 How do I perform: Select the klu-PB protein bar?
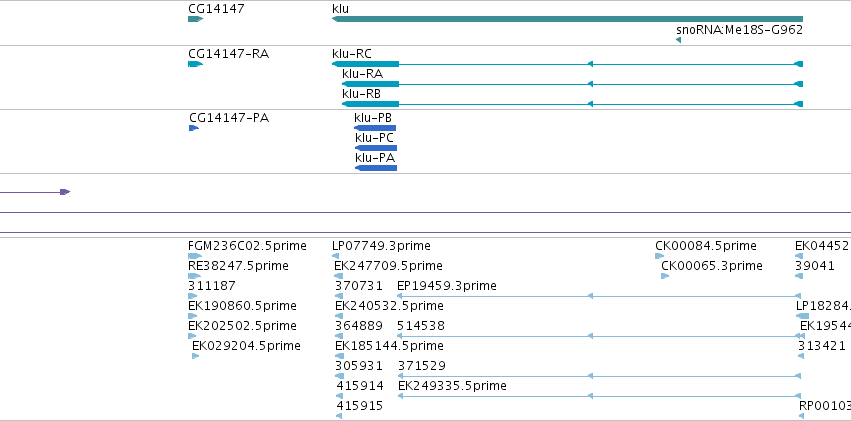375,128
